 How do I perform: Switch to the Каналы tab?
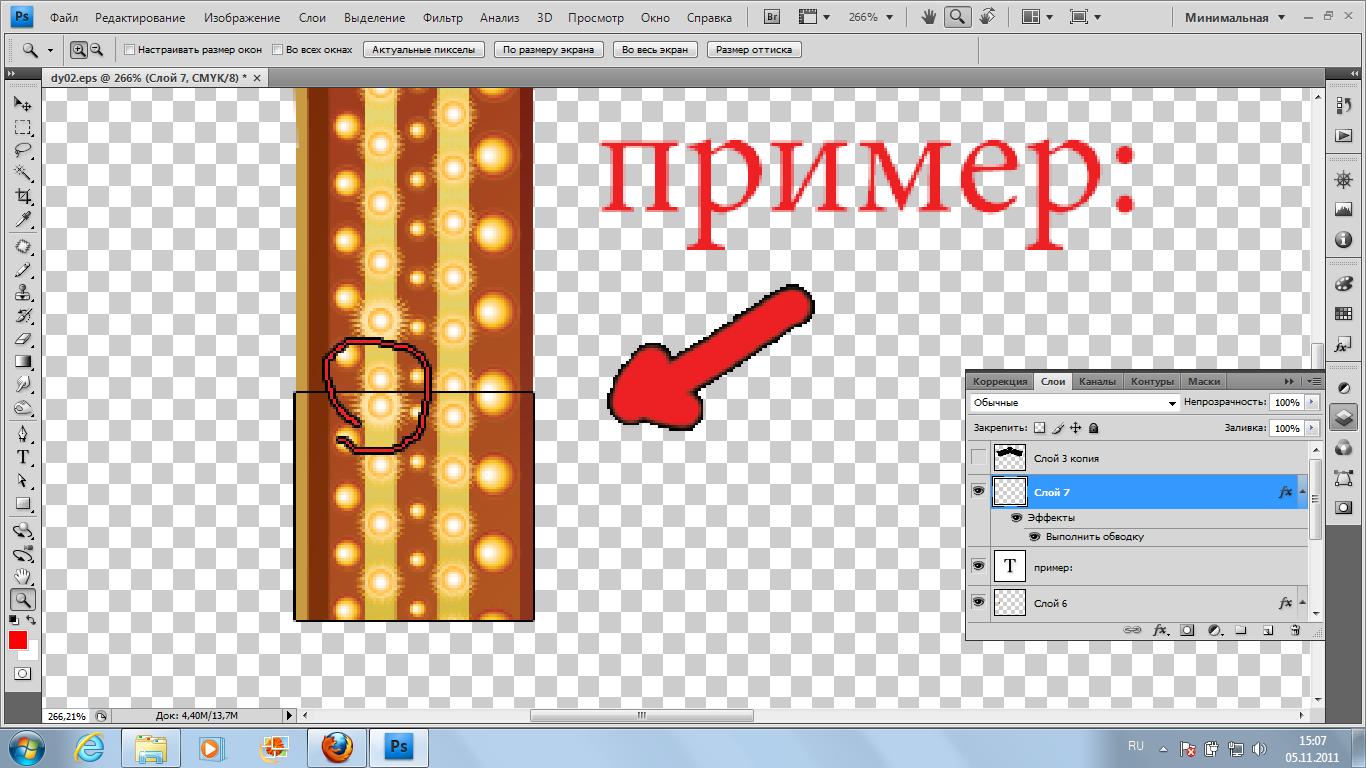pyautogui.click(x=1097, y=381)
